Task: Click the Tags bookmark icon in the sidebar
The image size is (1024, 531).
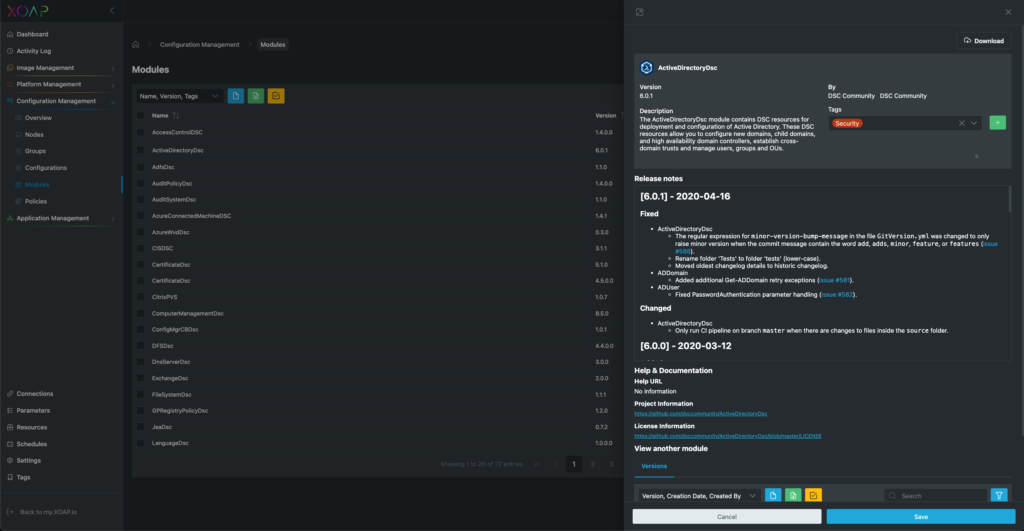Action: [10, 477]
